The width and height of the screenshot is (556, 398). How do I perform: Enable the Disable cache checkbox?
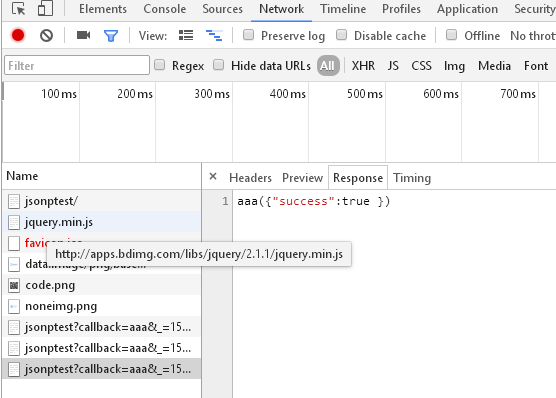341,35
